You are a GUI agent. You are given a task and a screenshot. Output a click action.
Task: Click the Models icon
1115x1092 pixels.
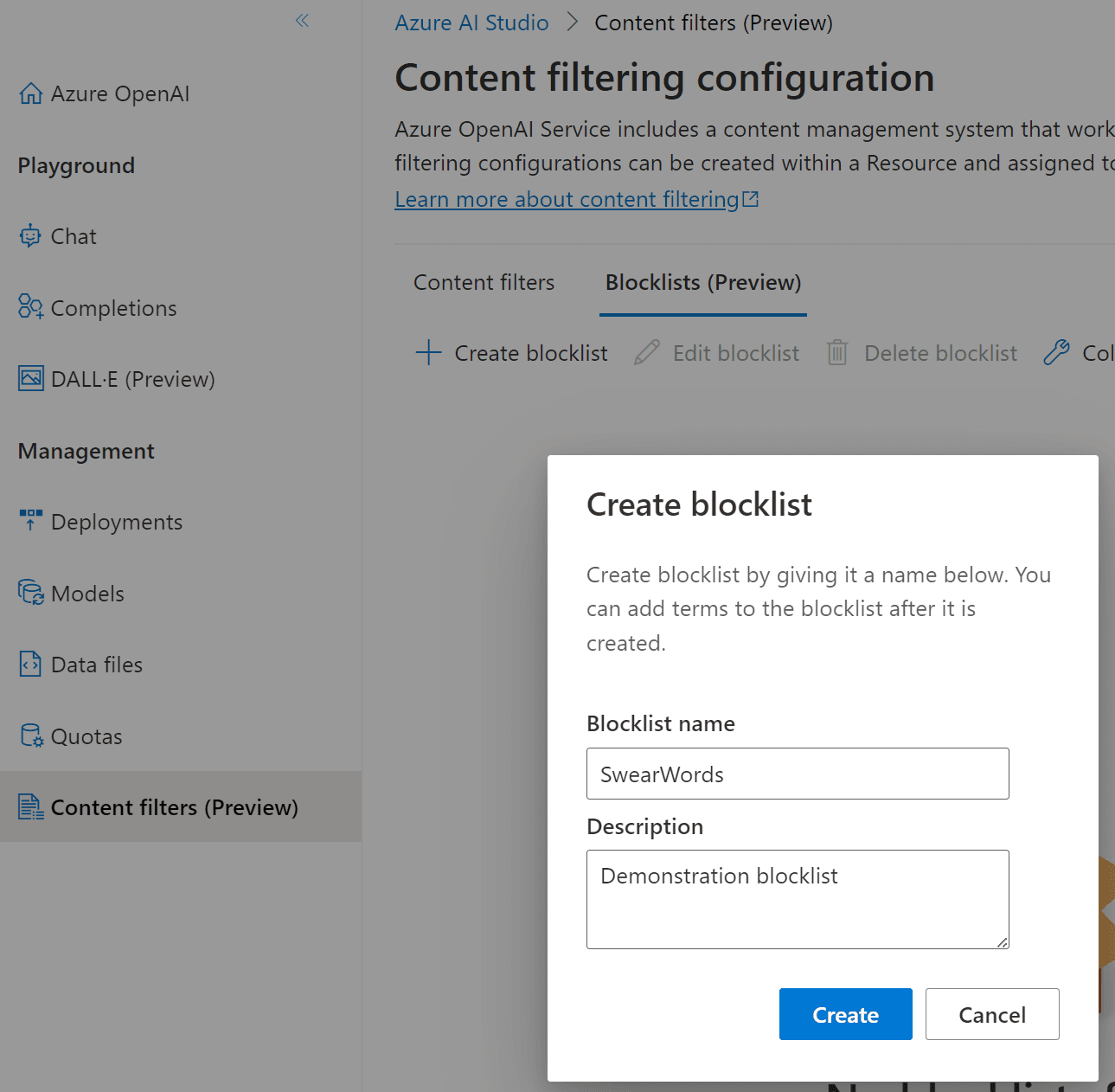[31, 593]
